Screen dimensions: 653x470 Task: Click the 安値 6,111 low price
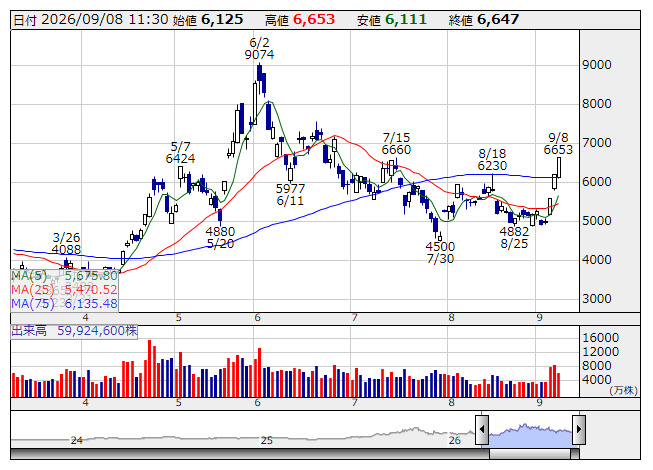click(x=392, y=20)
